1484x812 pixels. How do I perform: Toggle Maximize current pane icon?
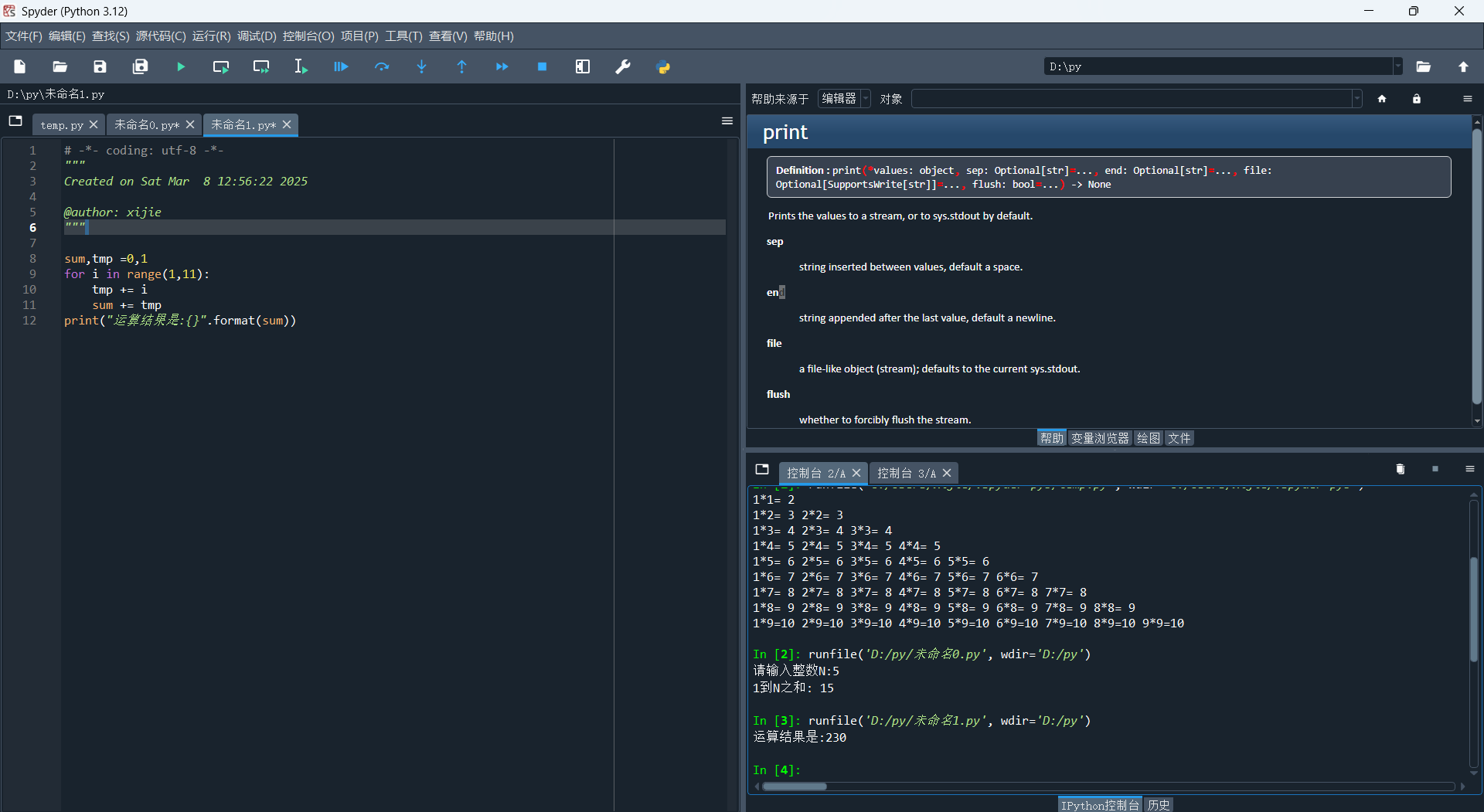[583, 67]
